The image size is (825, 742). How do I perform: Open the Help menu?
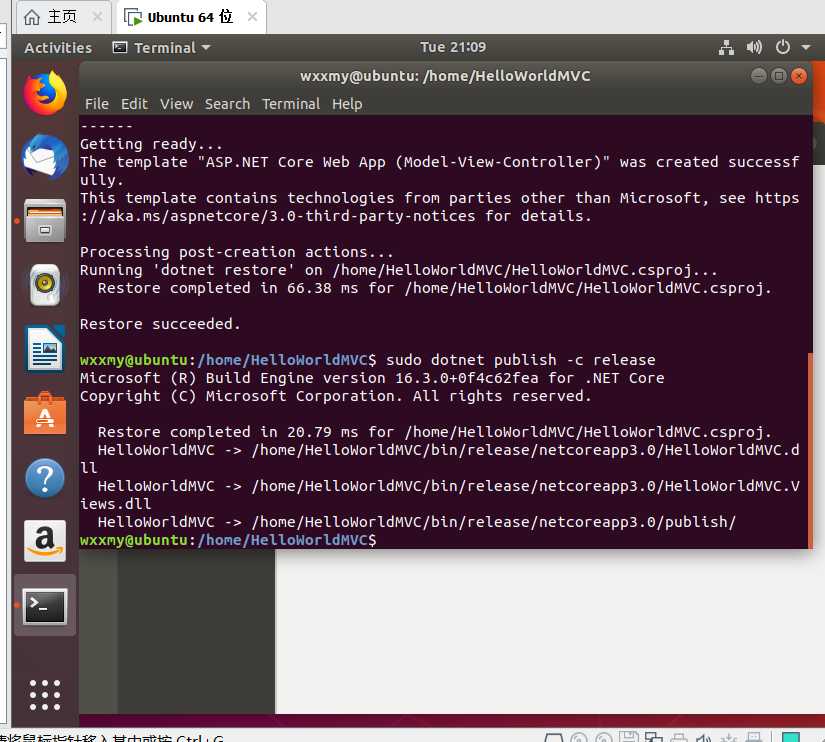[x=347, y=104]
